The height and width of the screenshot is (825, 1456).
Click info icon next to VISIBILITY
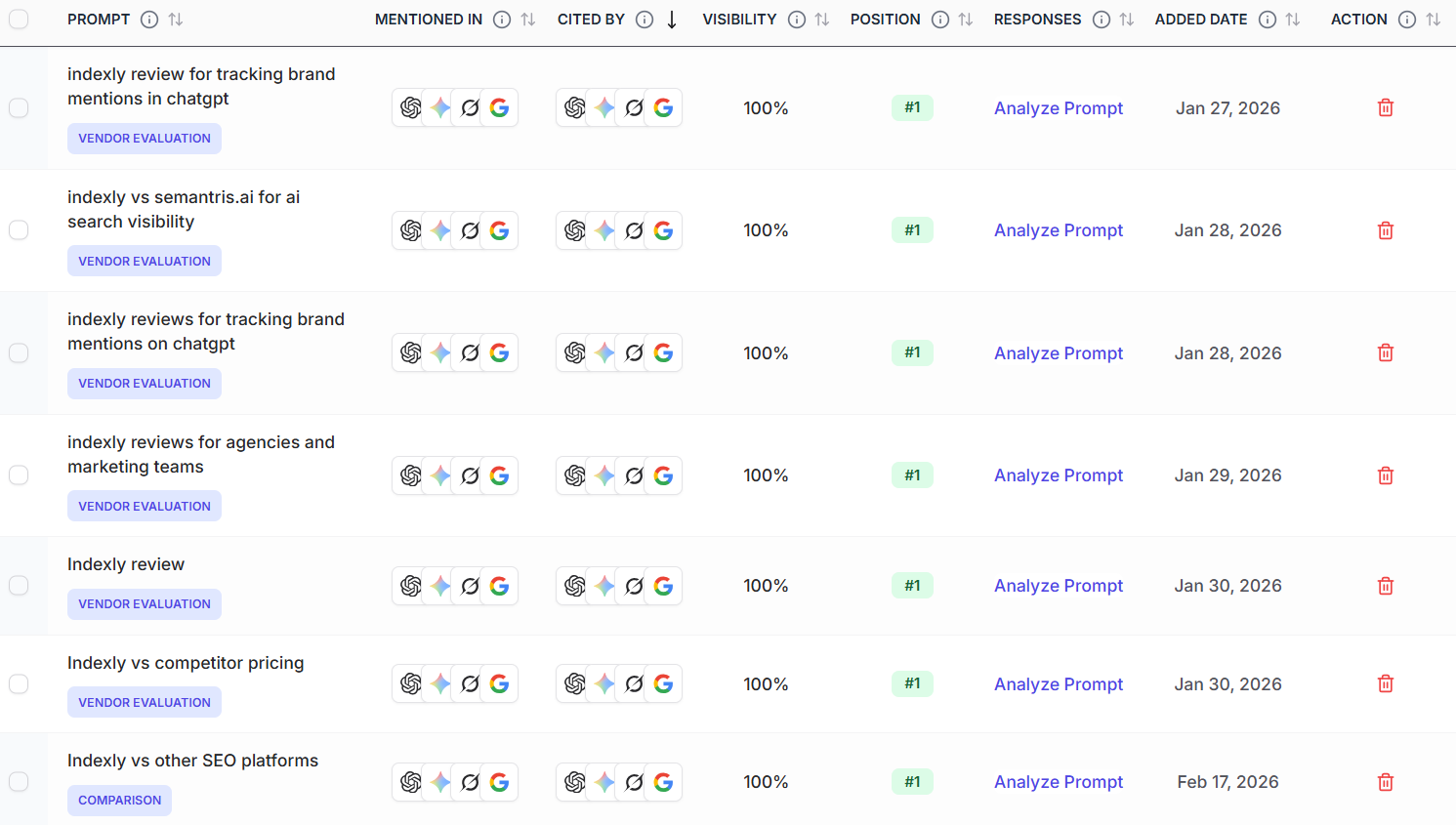797,20
